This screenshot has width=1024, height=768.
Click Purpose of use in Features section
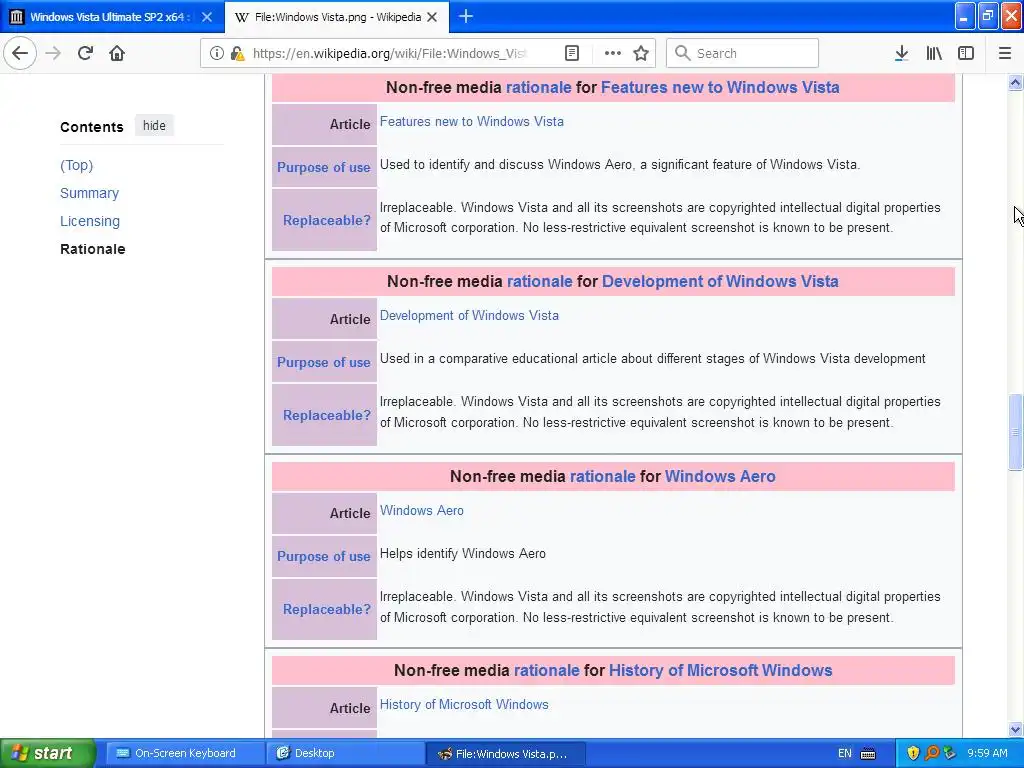pyautogui.click(x=323, y=167)
